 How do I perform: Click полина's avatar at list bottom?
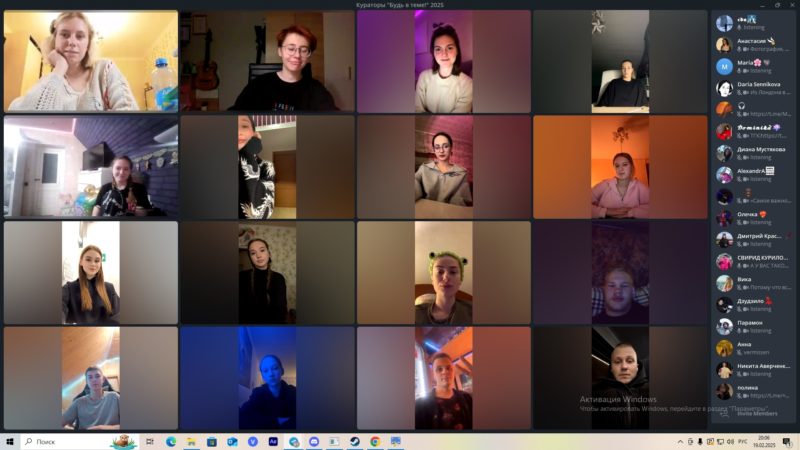[724, 391]
